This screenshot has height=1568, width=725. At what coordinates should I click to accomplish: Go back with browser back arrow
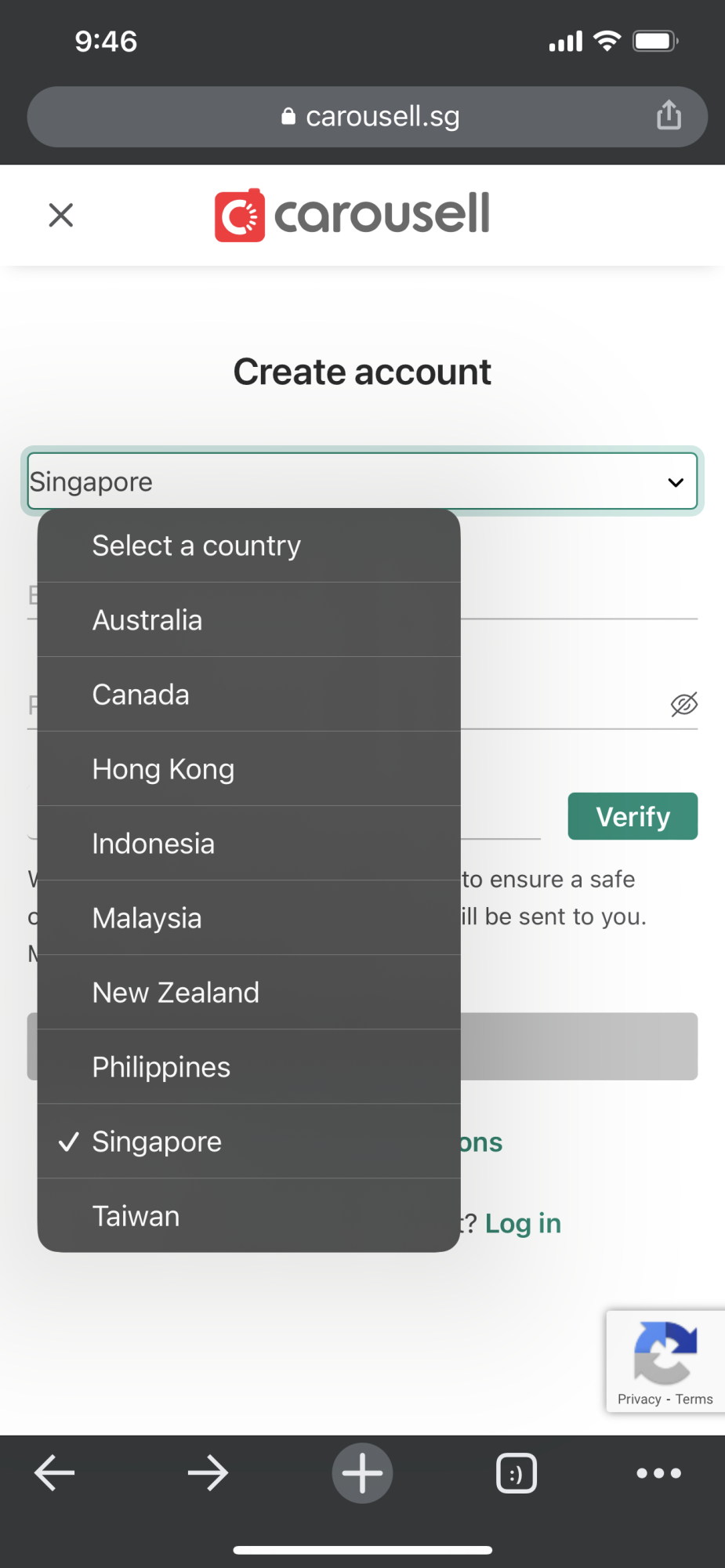54,1472
